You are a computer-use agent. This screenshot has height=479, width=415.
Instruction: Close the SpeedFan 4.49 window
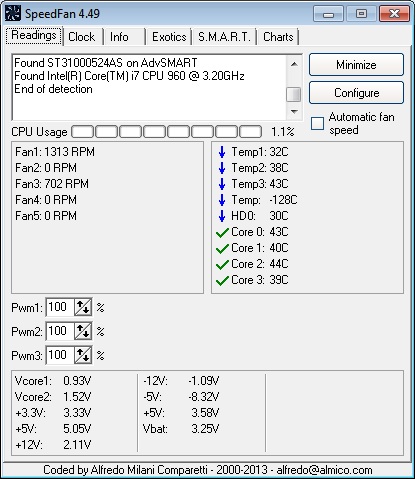(x=394, y=14)
